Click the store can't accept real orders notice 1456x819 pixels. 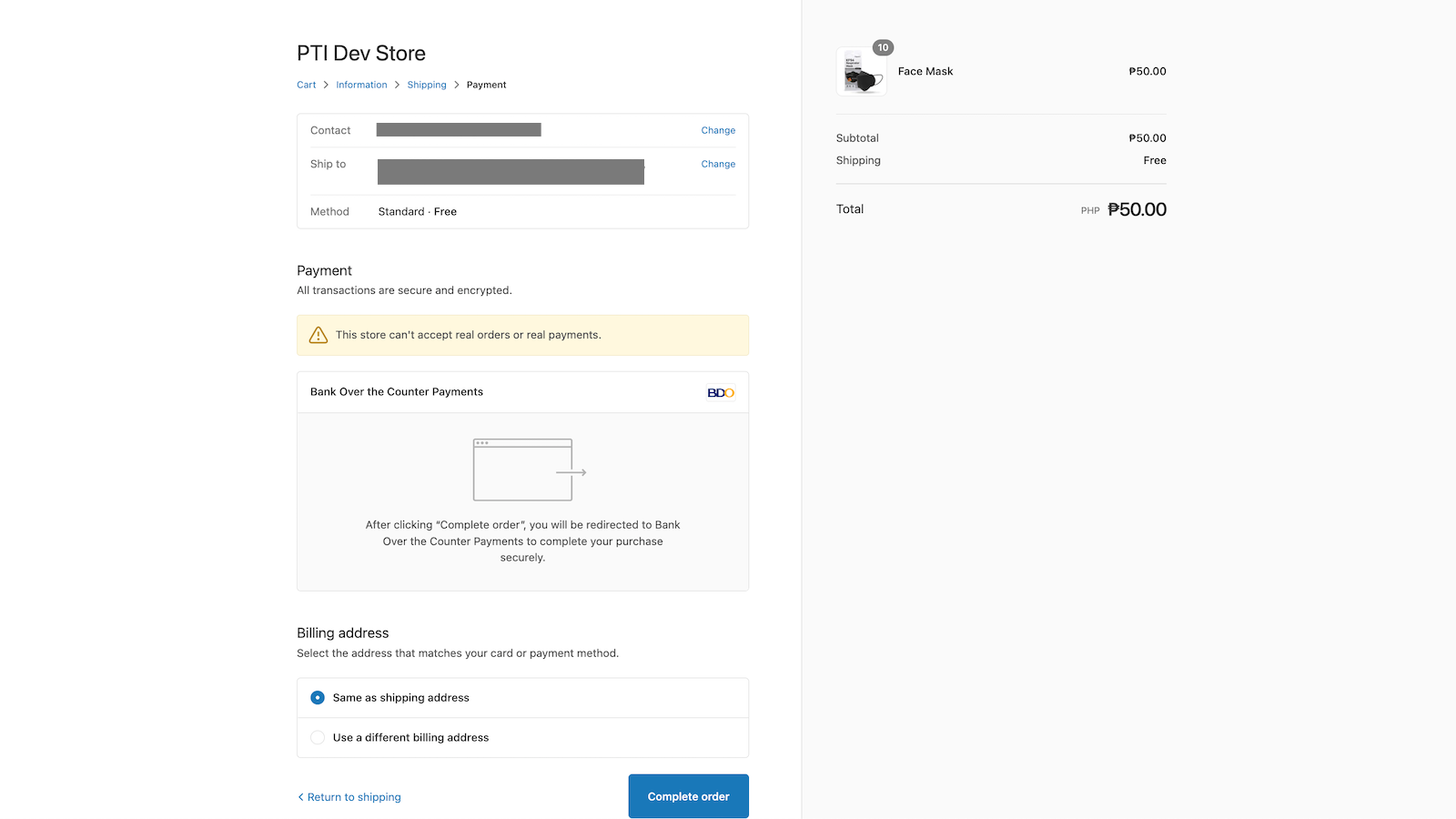tap(522, 335)
